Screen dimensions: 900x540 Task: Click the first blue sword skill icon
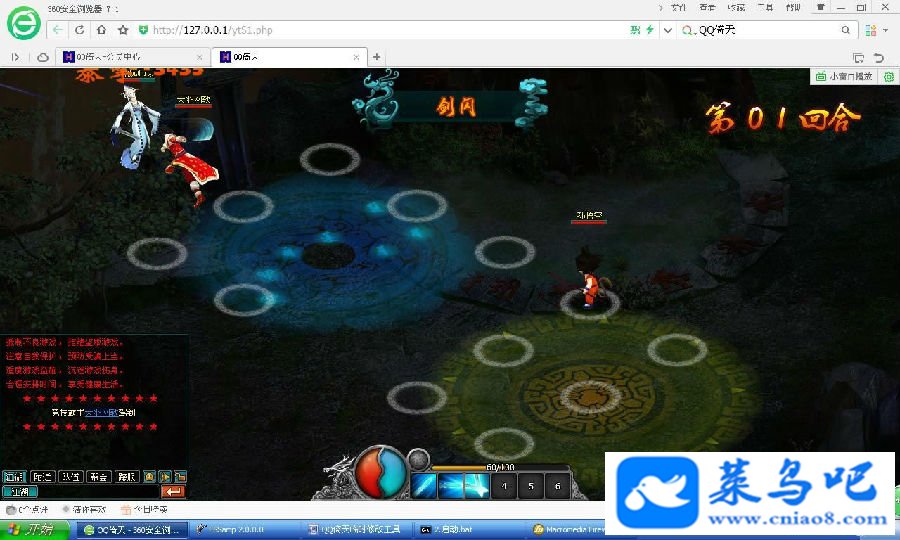(423, 486)
